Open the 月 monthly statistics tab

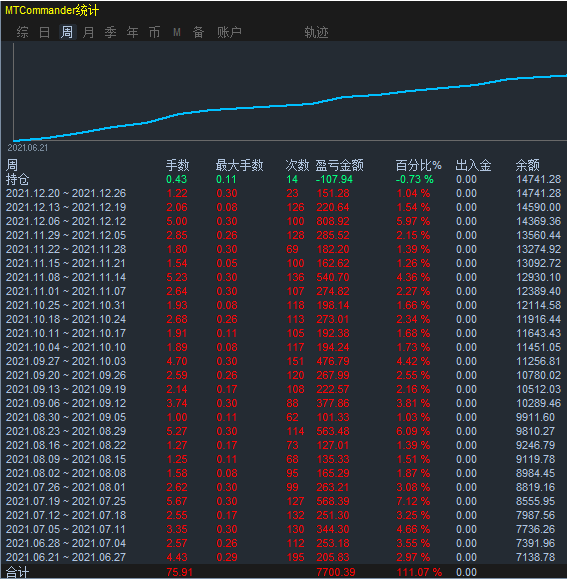pyautogui.click(x=89, y=32)
